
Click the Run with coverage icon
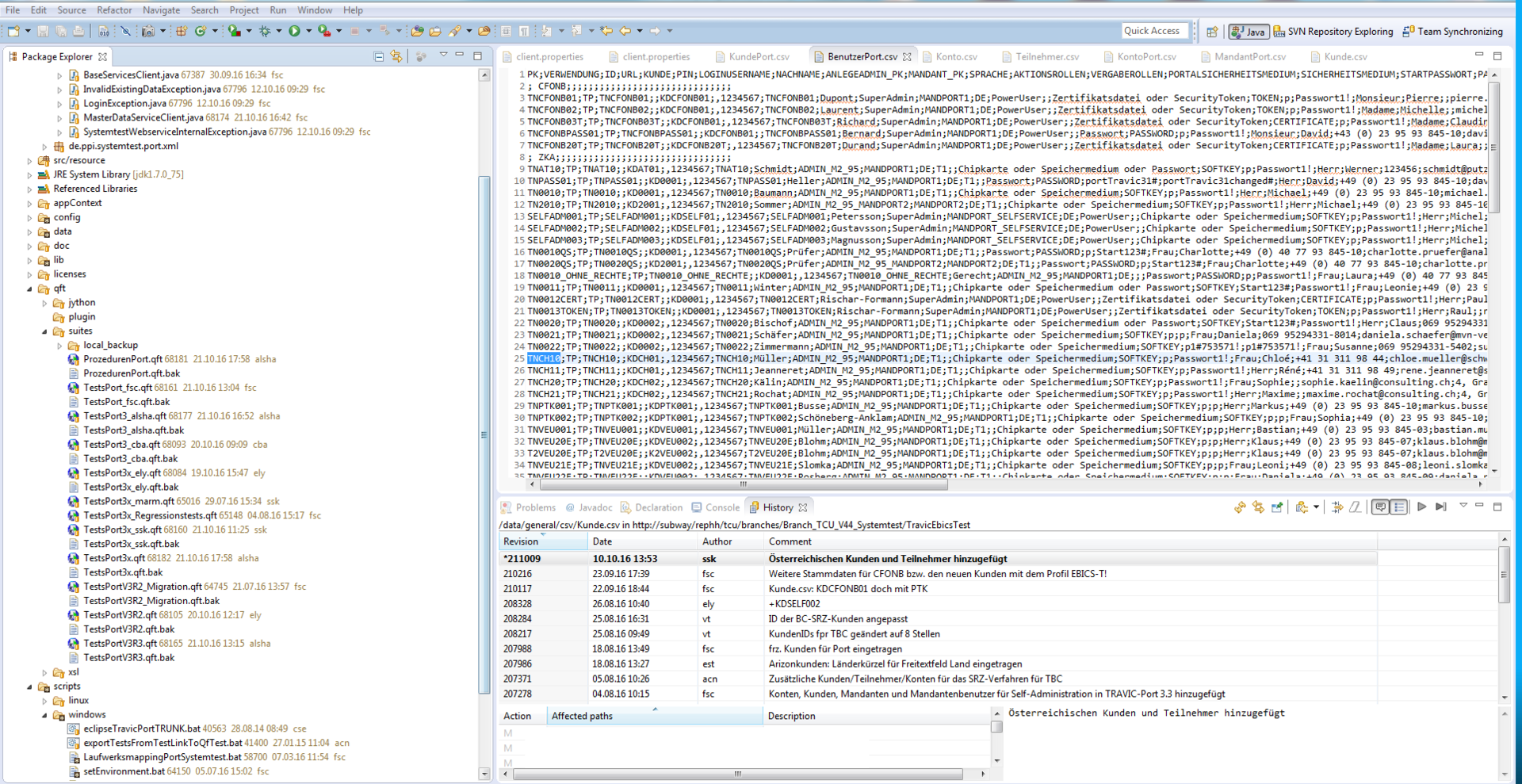tap(234, 31)
